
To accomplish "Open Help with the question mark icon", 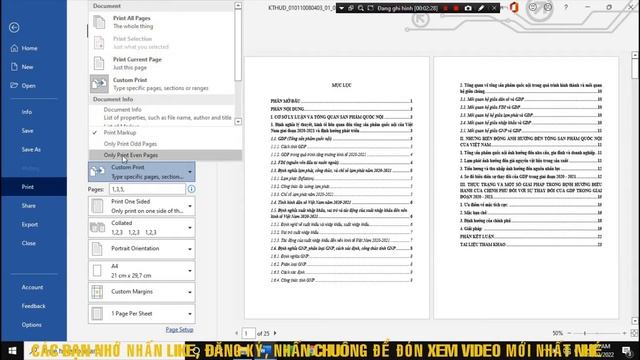I will (x=566, y=7).
